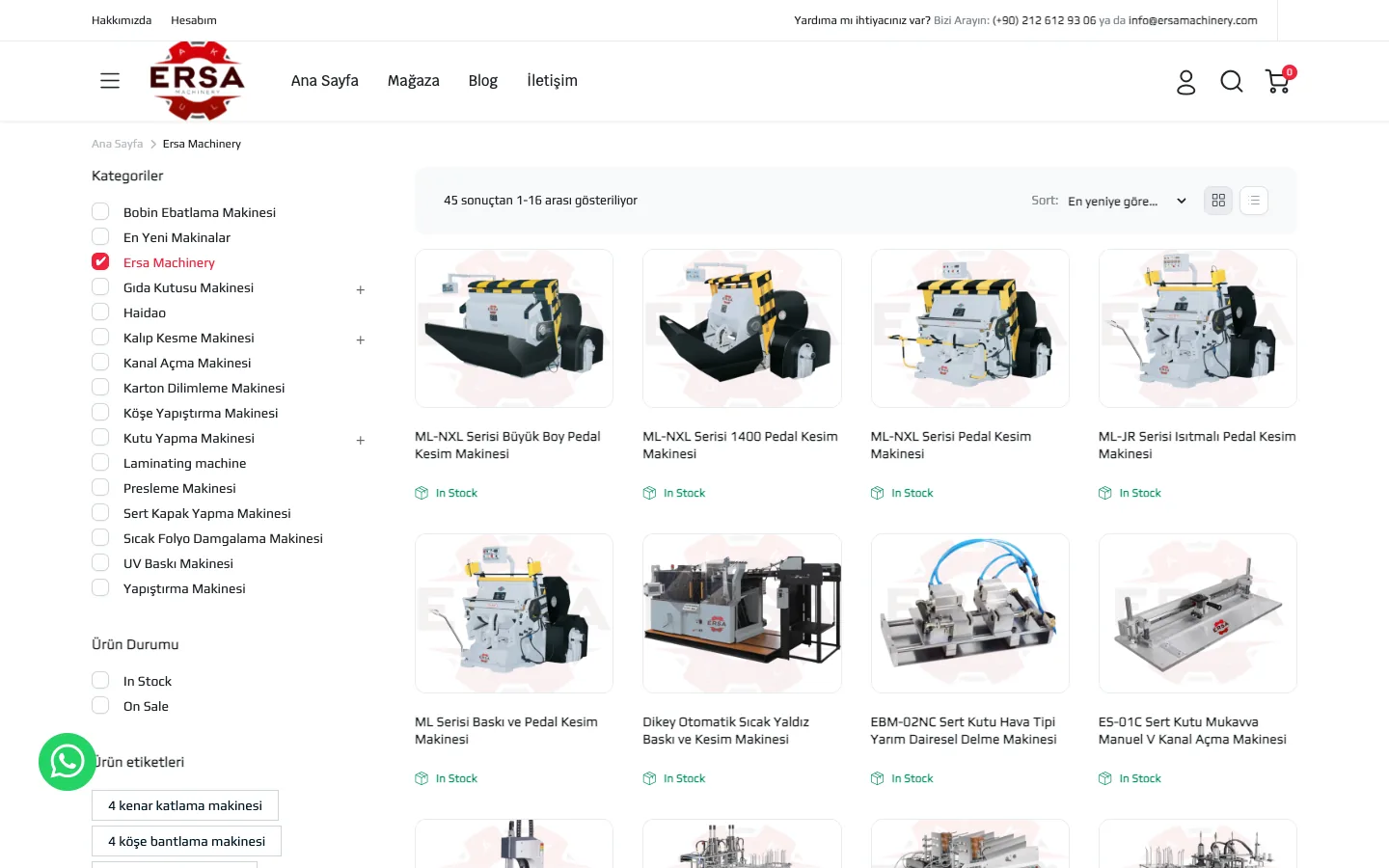Select the Presleme Makinesi category label
Image resolution: width=1389 pixels, height=868 pixels.
point(179,488)
